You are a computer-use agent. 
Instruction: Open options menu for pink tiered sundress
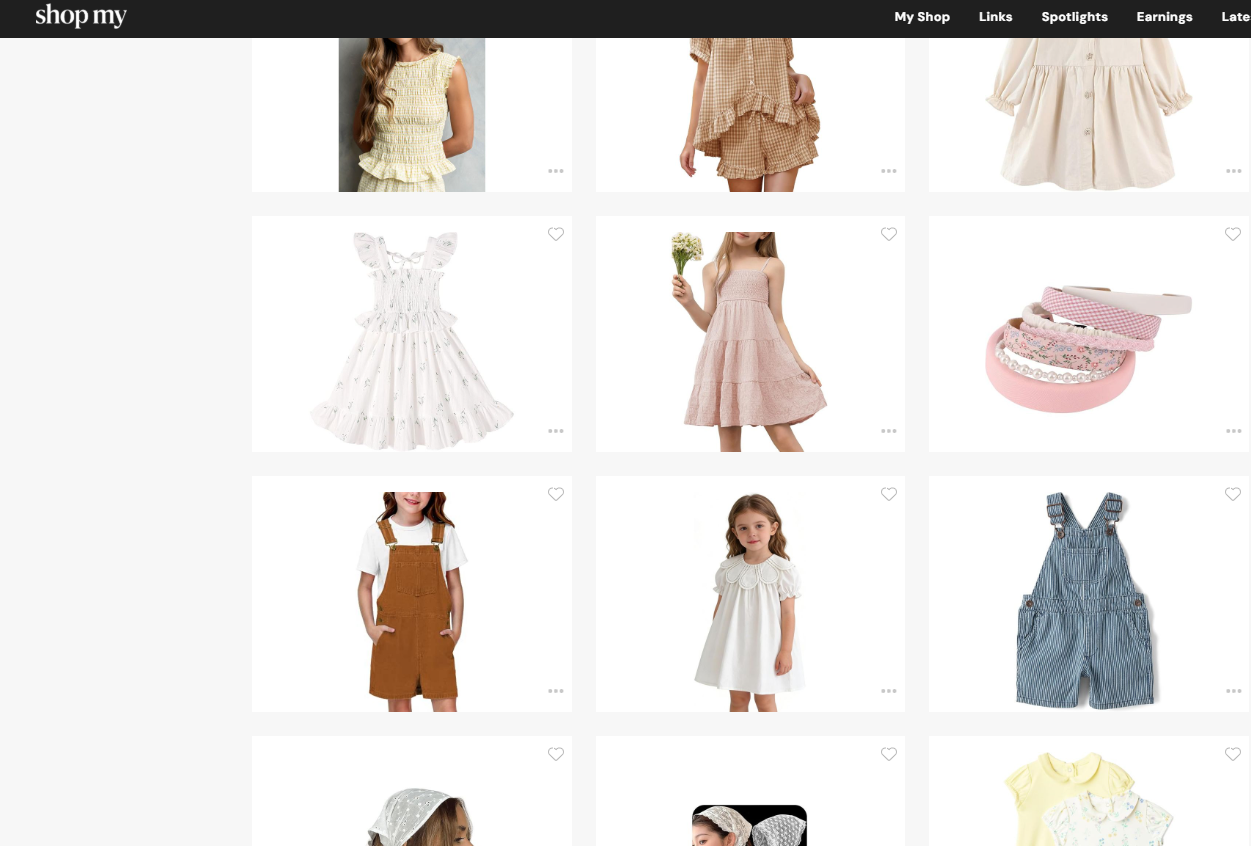[889, 431]
